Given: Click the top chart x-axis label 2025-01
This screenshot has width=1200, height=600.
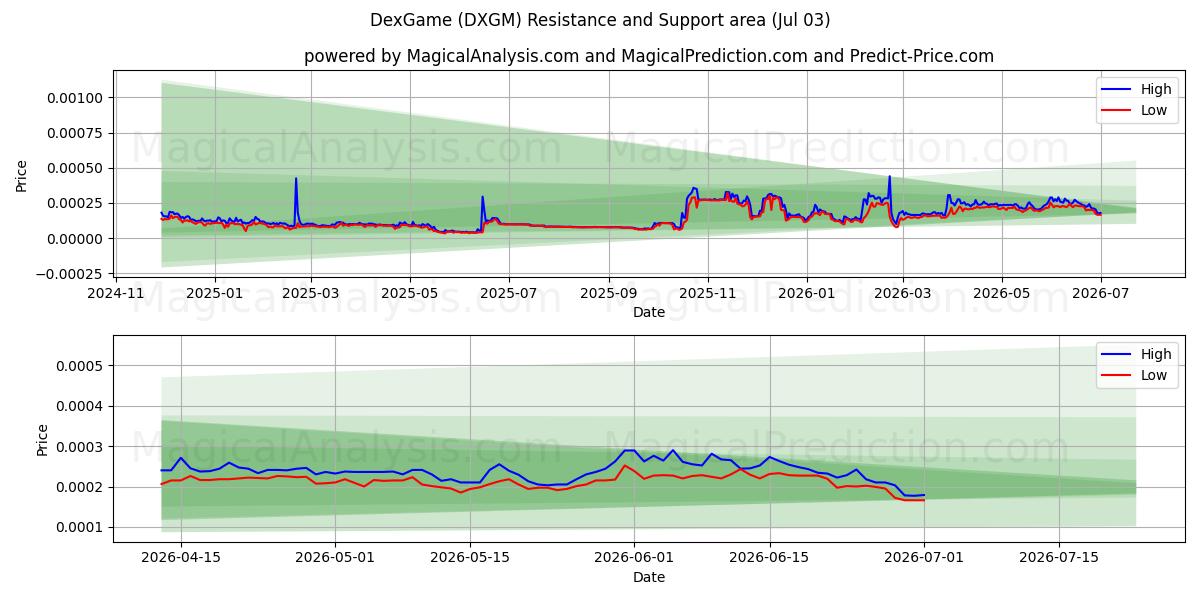Looking at the screenshot, I should pos(215,293).
